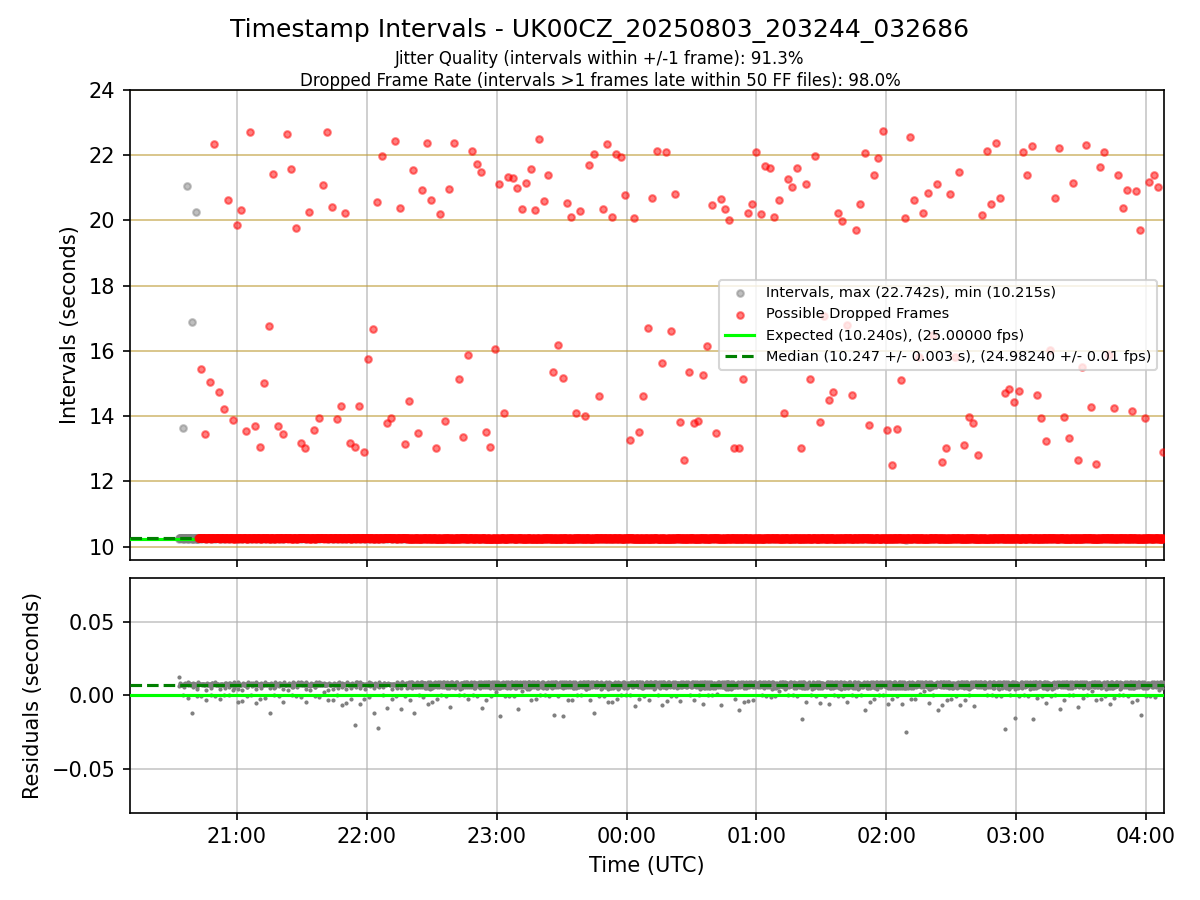The height and width of the screenshot is (900, 1200).
Task: Select the 'Jitter Quality' 91.3% subtitle line
Action: (x=599, y=58)
